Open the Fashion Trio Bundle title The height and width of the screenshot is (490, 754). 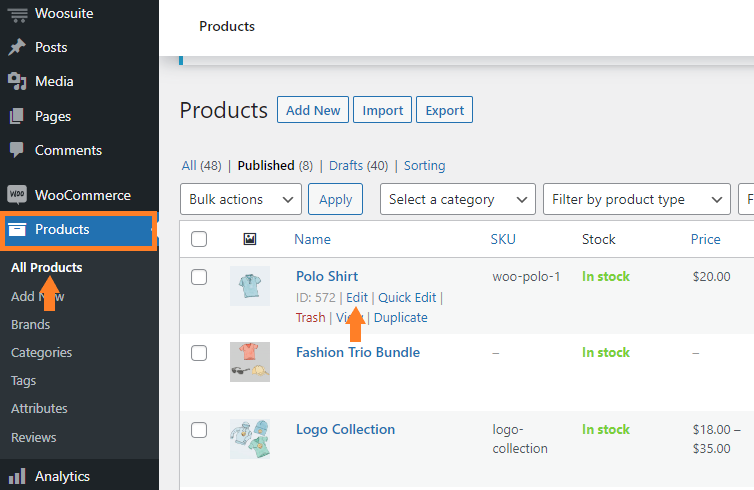click(x=358, y=352)
